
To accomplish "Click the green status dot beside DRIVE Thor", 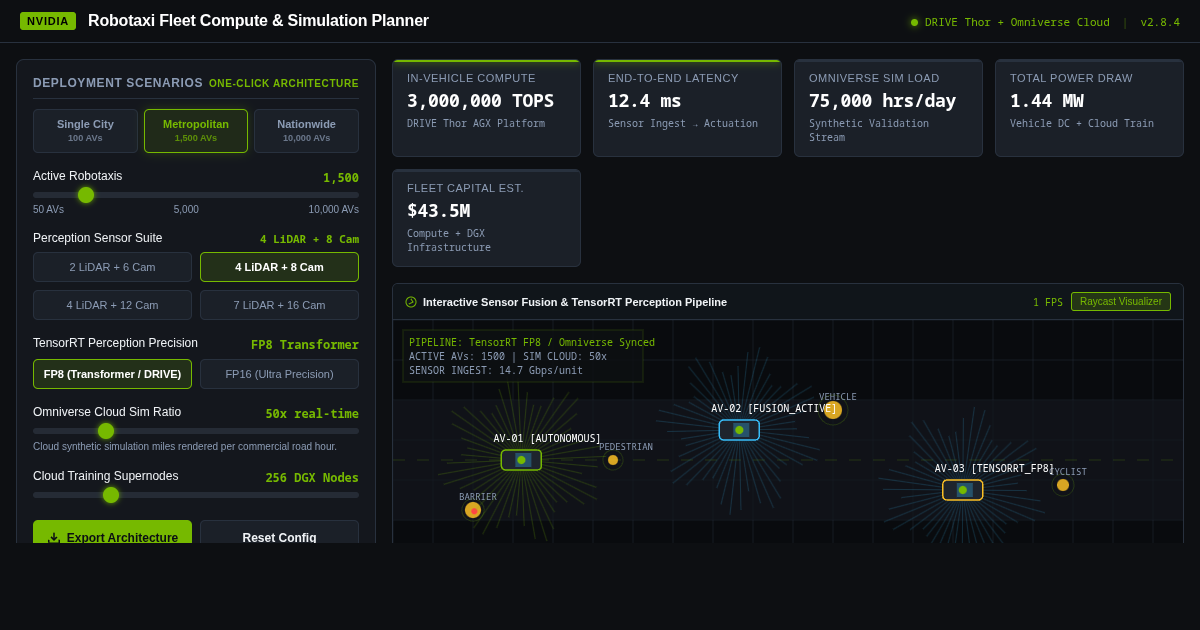I will 914,22.
